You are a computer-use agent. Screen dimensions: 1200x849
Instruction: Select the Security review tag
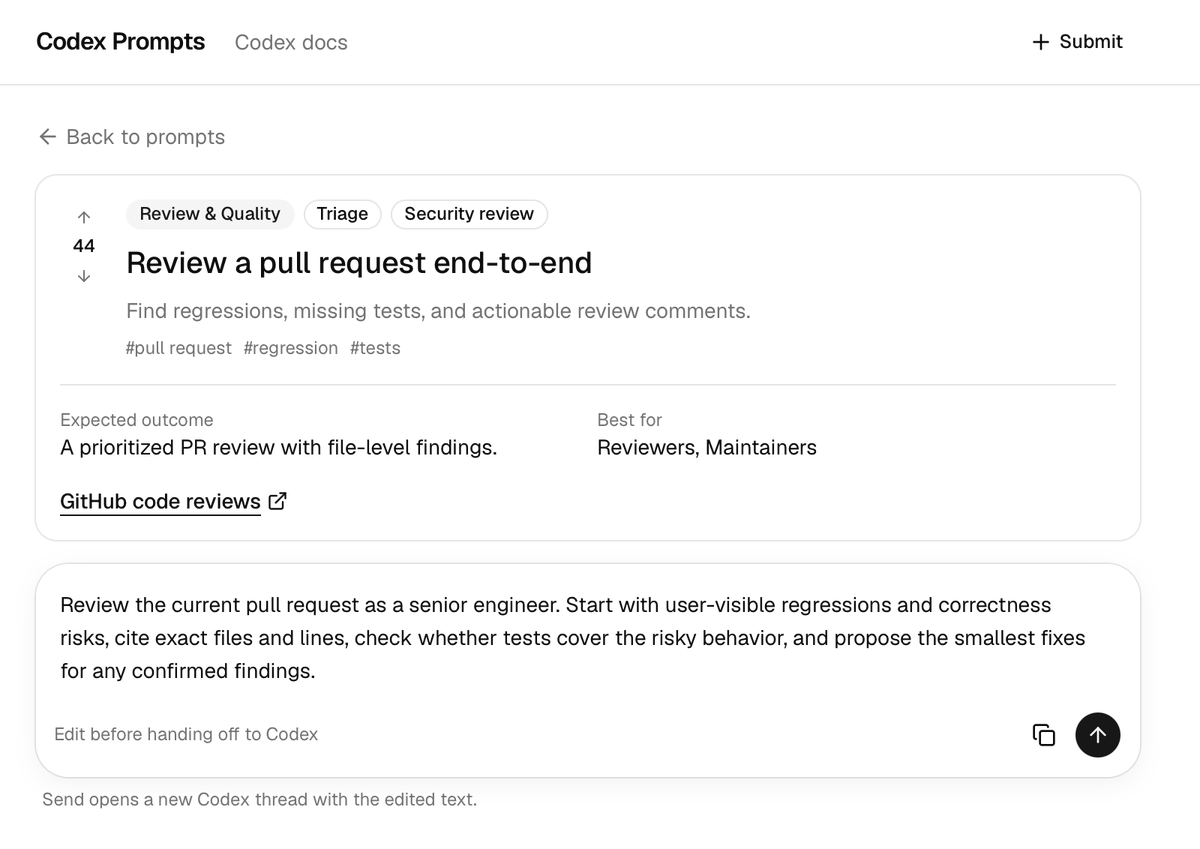(x=469, y=214)
